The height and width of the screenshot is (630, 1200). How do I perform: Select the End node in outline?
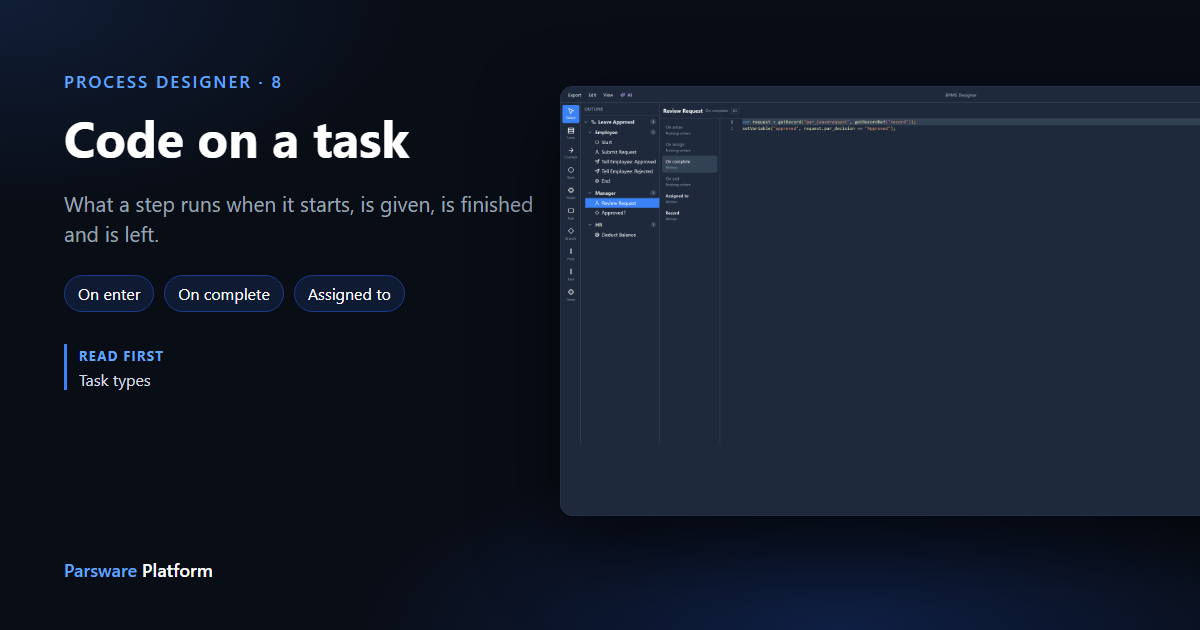coord(620,181)
